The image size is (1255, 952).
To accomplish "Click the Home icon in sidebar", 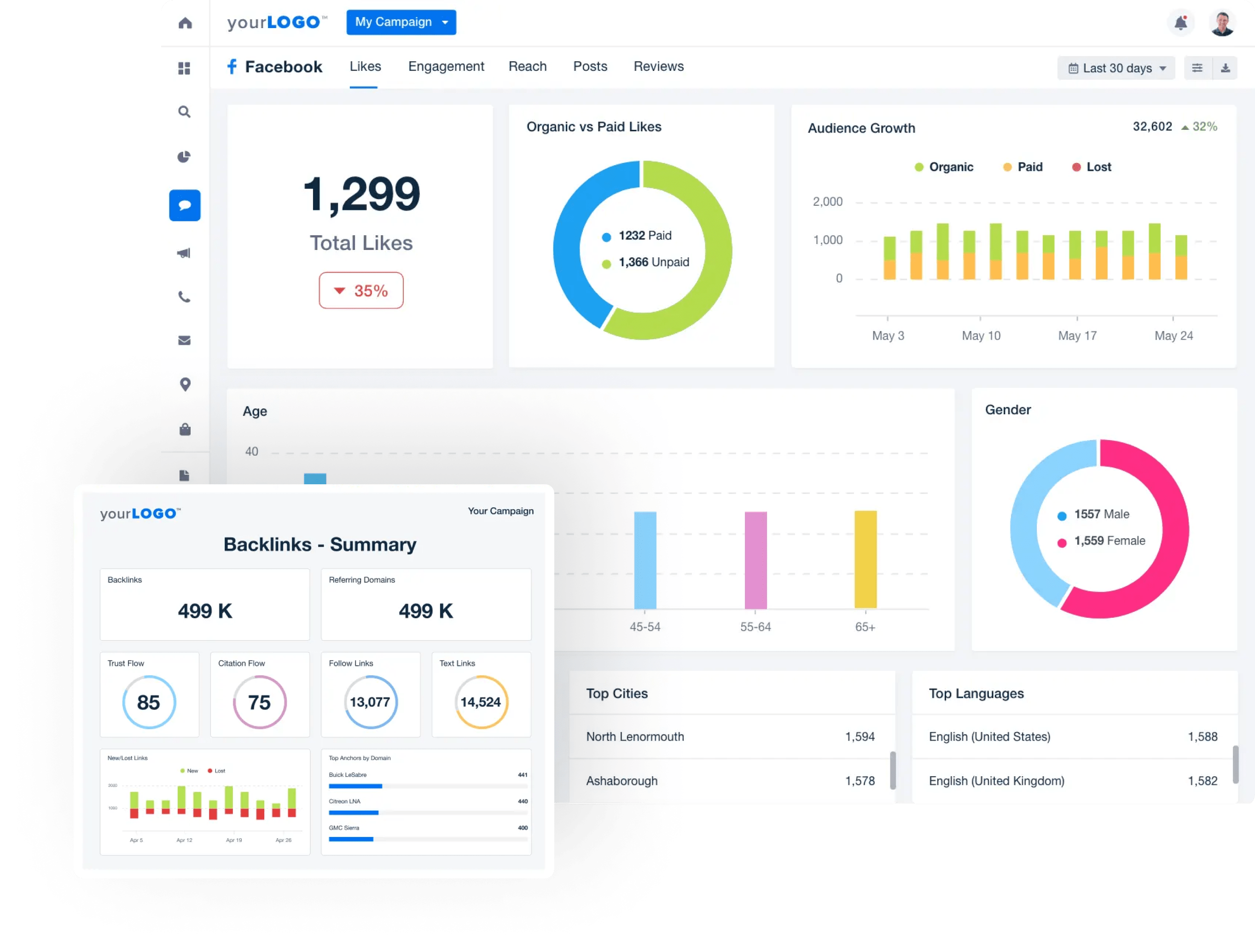I will tap(185, 22).
